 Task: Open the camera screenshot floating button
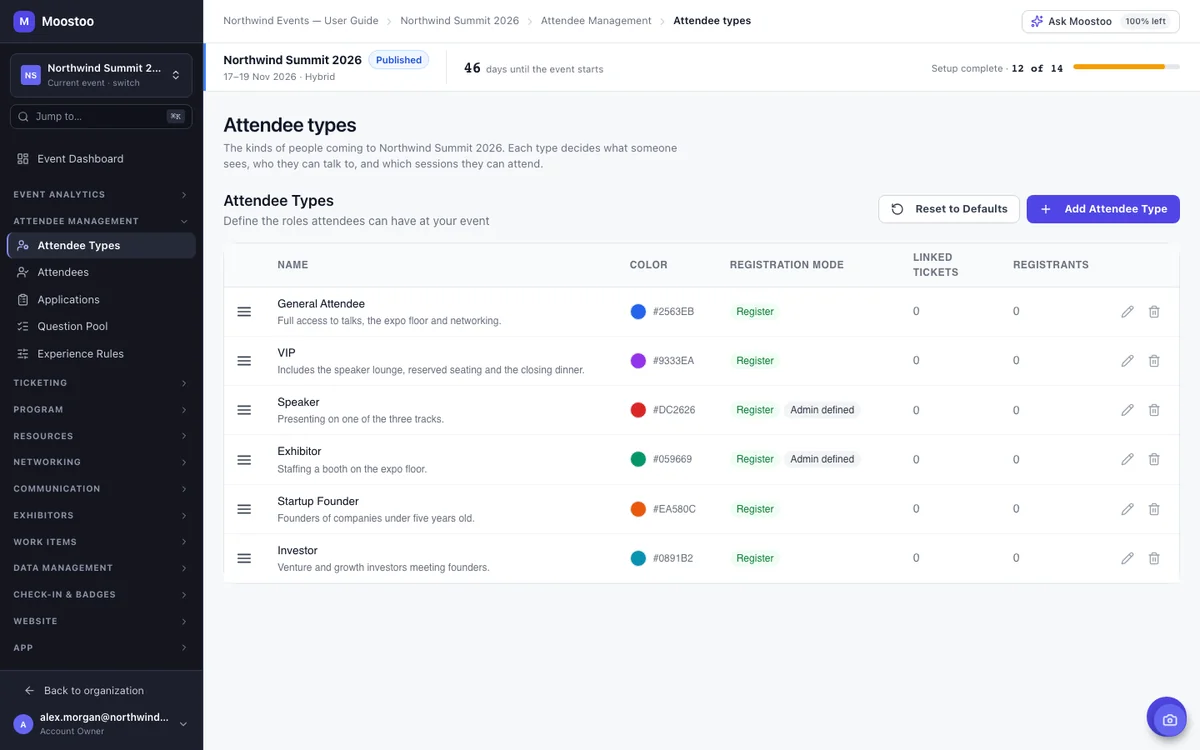click(1166, 717)
